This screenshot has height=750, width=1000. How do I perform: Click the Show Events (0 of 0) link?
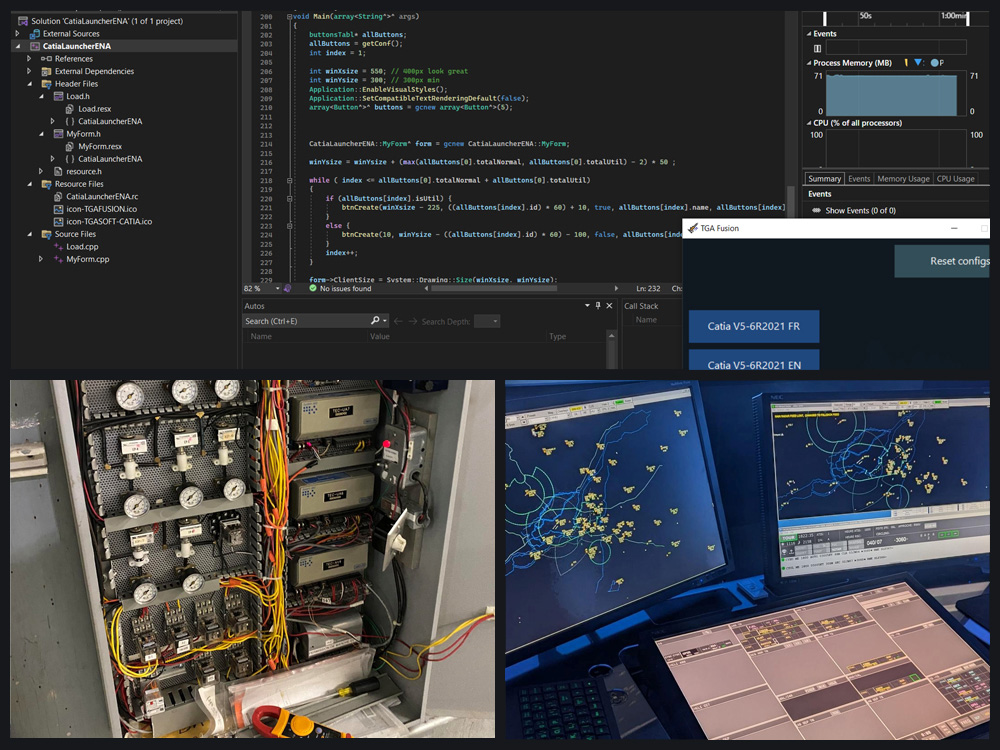pos(860,210)
